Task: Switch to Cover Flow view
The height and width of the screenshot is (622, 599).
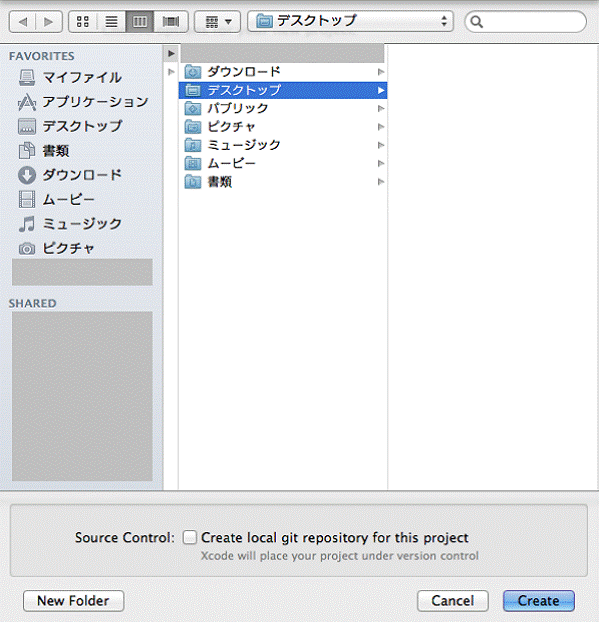Action: (x=171, y=21)
